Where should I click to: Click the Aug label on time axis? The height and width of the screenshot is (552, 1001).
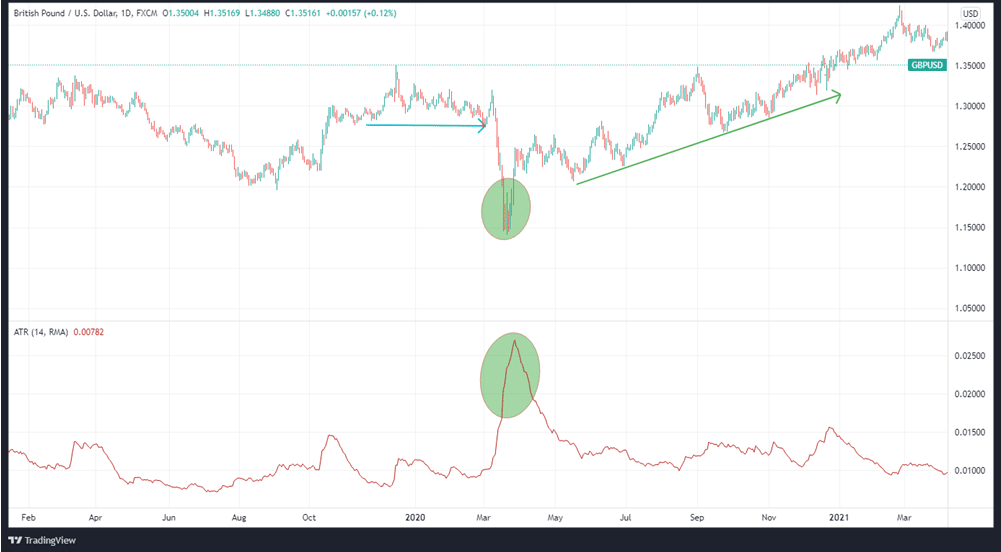click(x=239, y=518)
